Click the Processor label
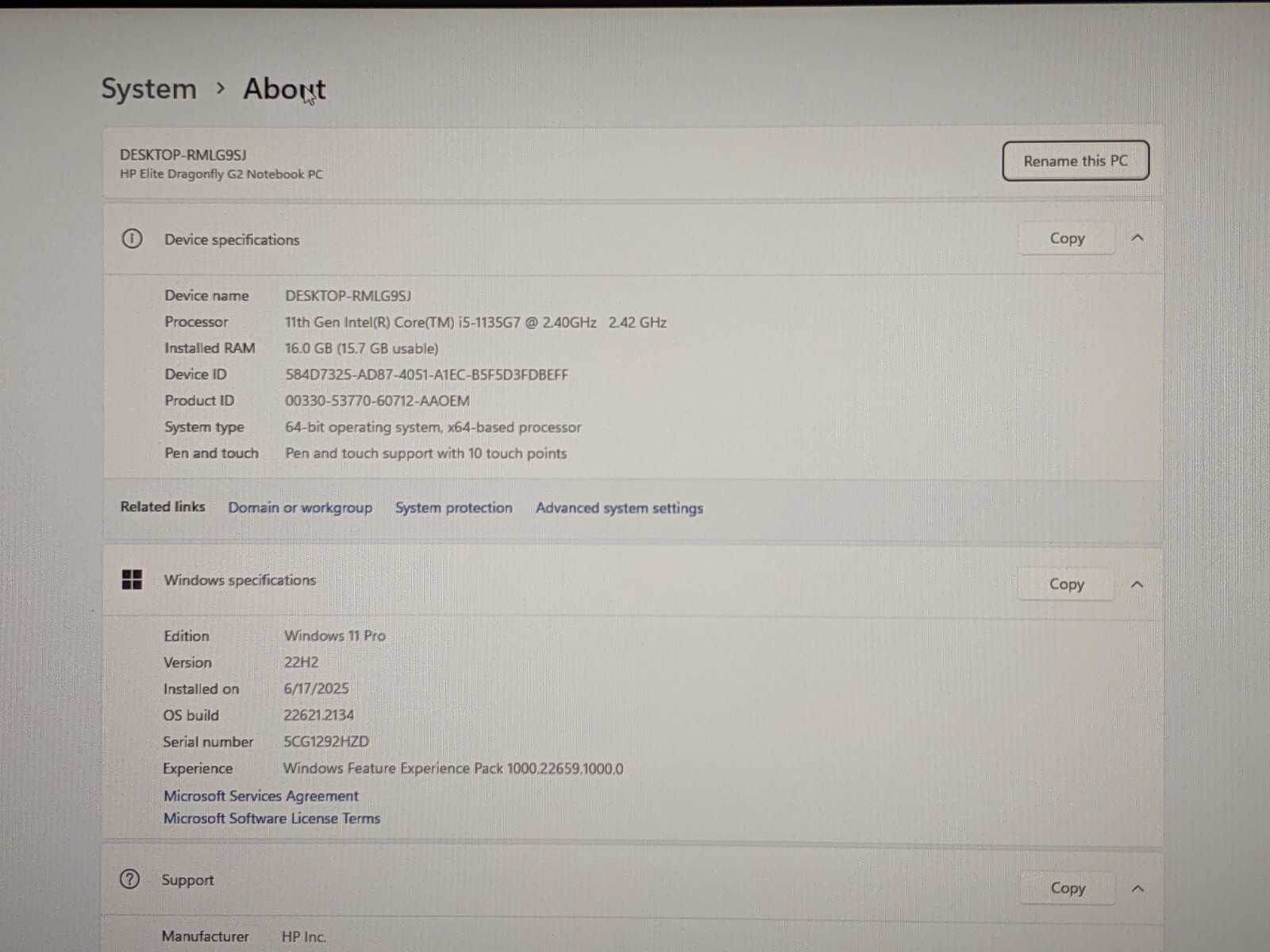This screenshot has width=1270, height=952. pyautogui.click(x=196, y=321)
